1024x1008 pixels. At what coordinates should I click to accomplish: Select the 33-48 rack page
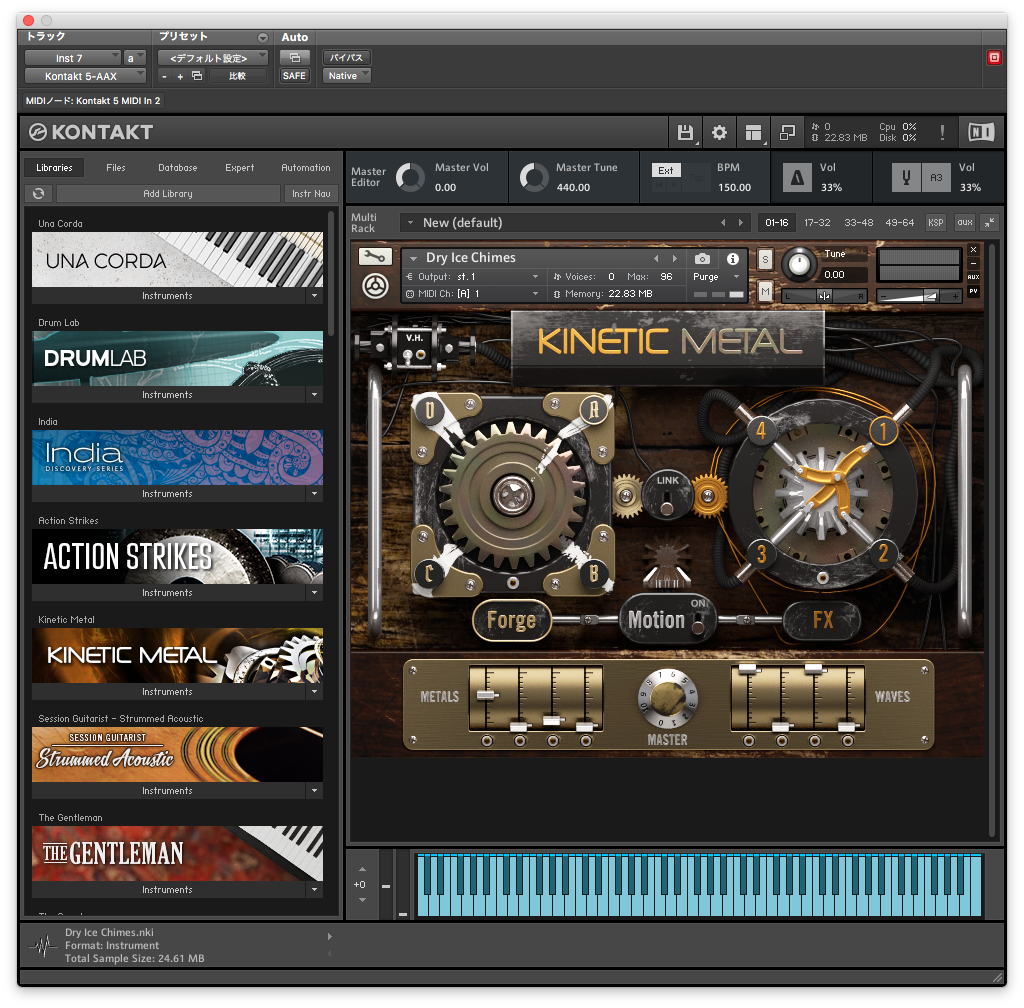[x=858, y=223]
